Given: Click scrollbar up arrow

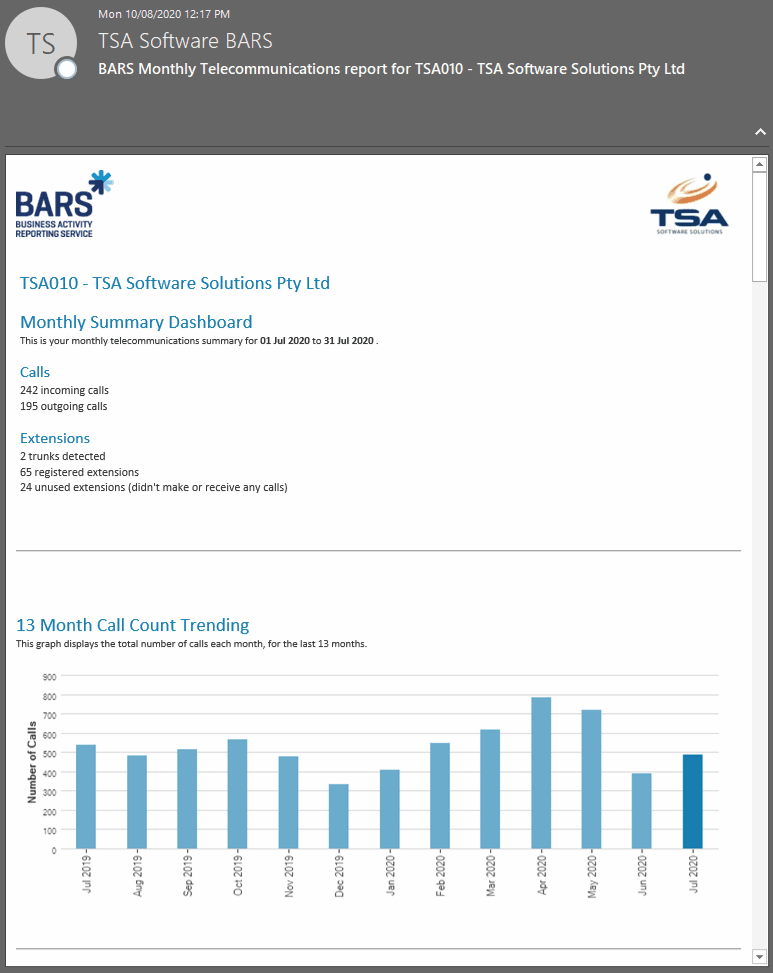Looking at the screenshot, I should (759, 164).
